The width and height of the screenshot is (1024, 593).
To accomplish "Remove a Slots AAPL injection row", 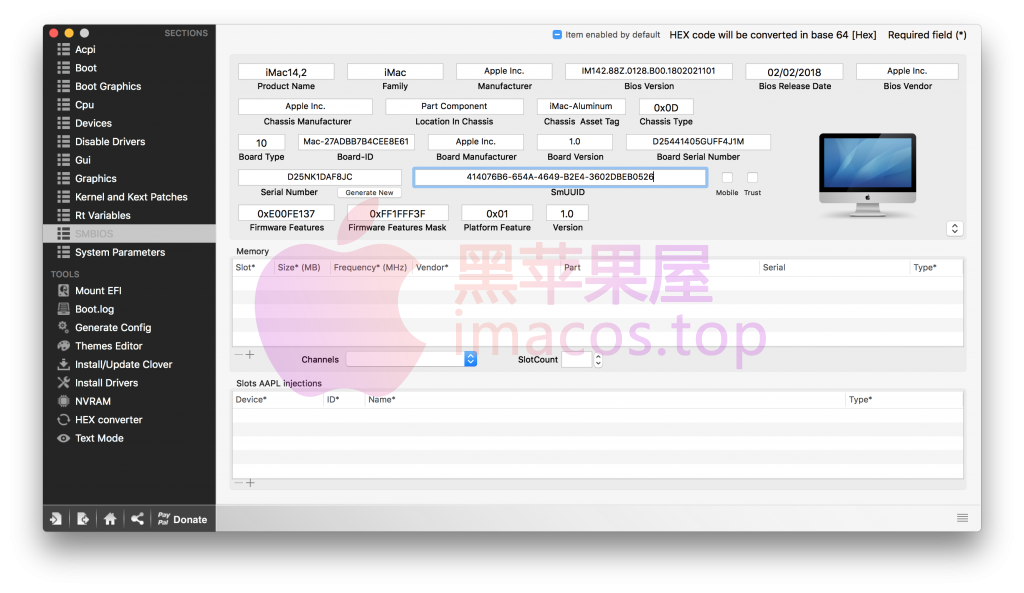I will [238, 483].
